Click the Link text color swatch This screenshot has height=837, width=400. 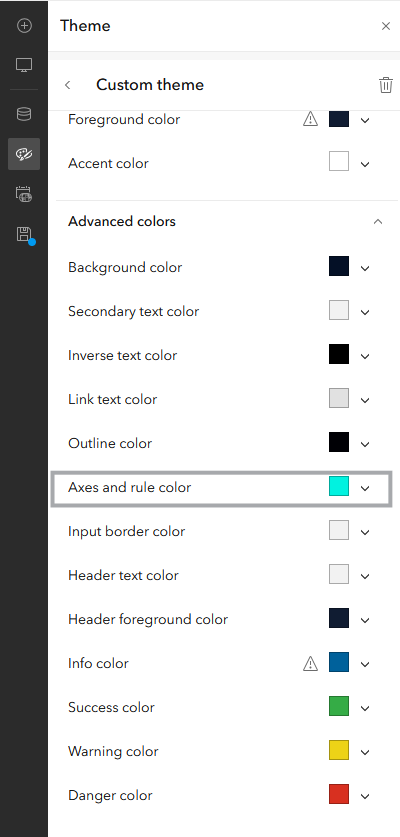point(339,398)
